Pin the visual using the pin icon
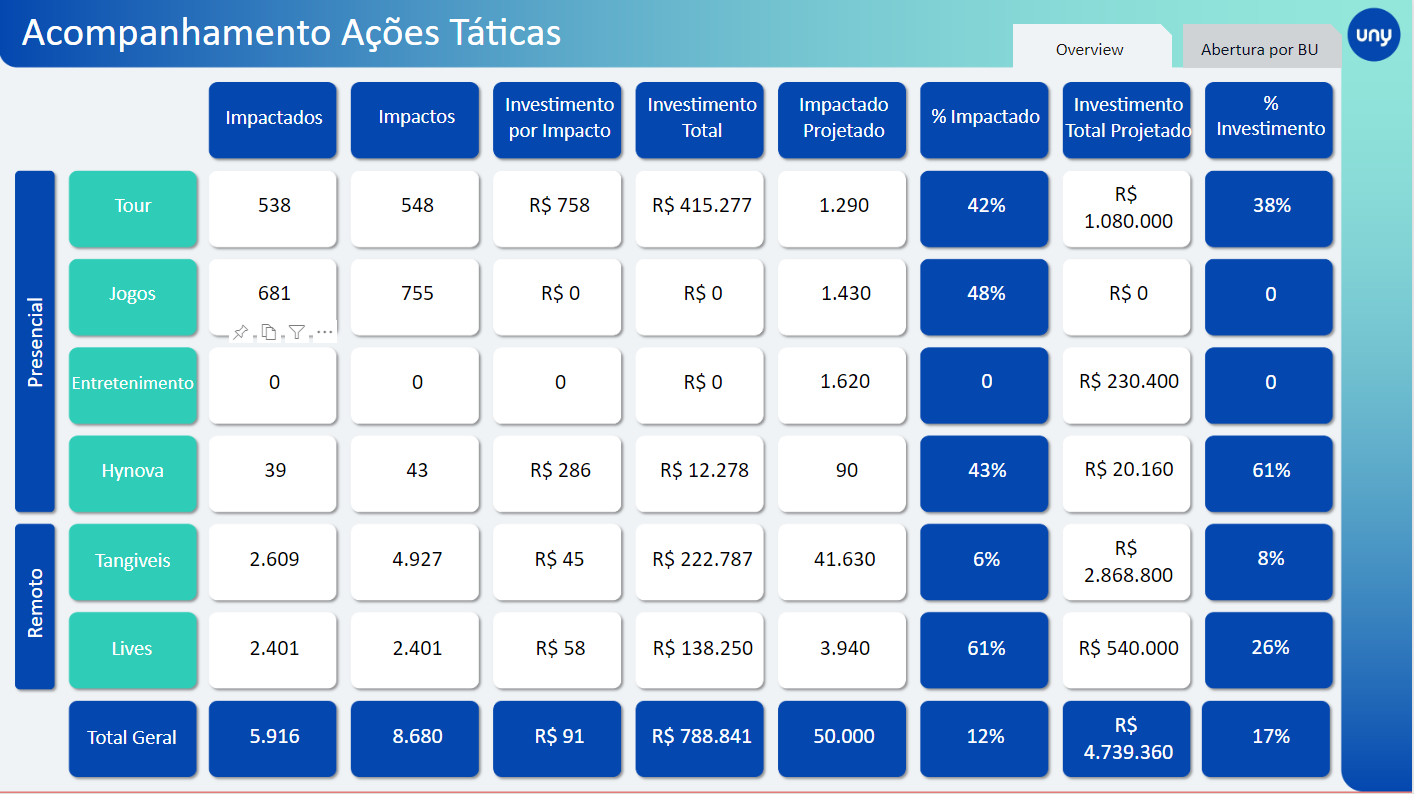Screen dimensions: 1414x794 [240, 333]
